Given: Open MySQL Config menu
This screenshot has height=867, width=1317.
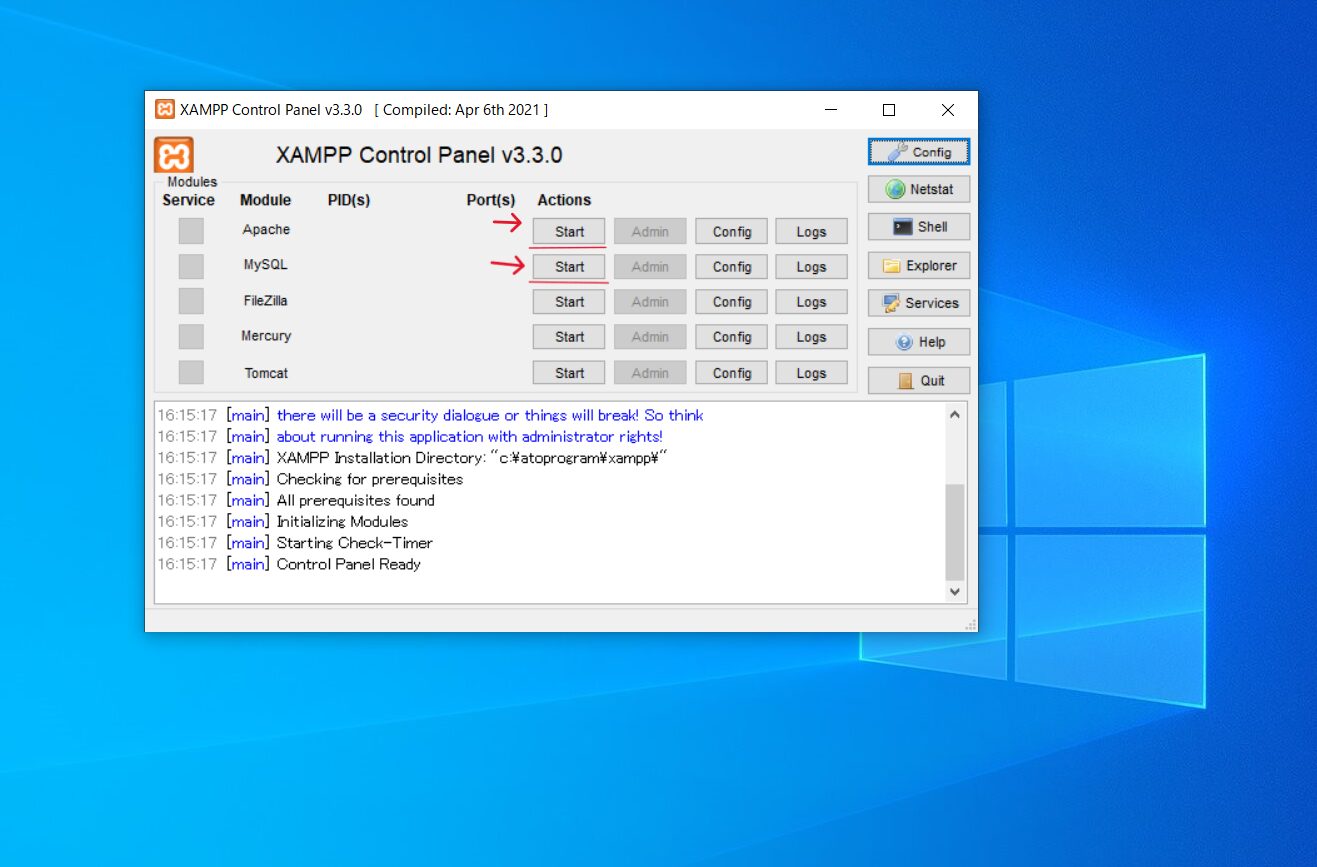Looking at the screenshot, I should point(732,267).
